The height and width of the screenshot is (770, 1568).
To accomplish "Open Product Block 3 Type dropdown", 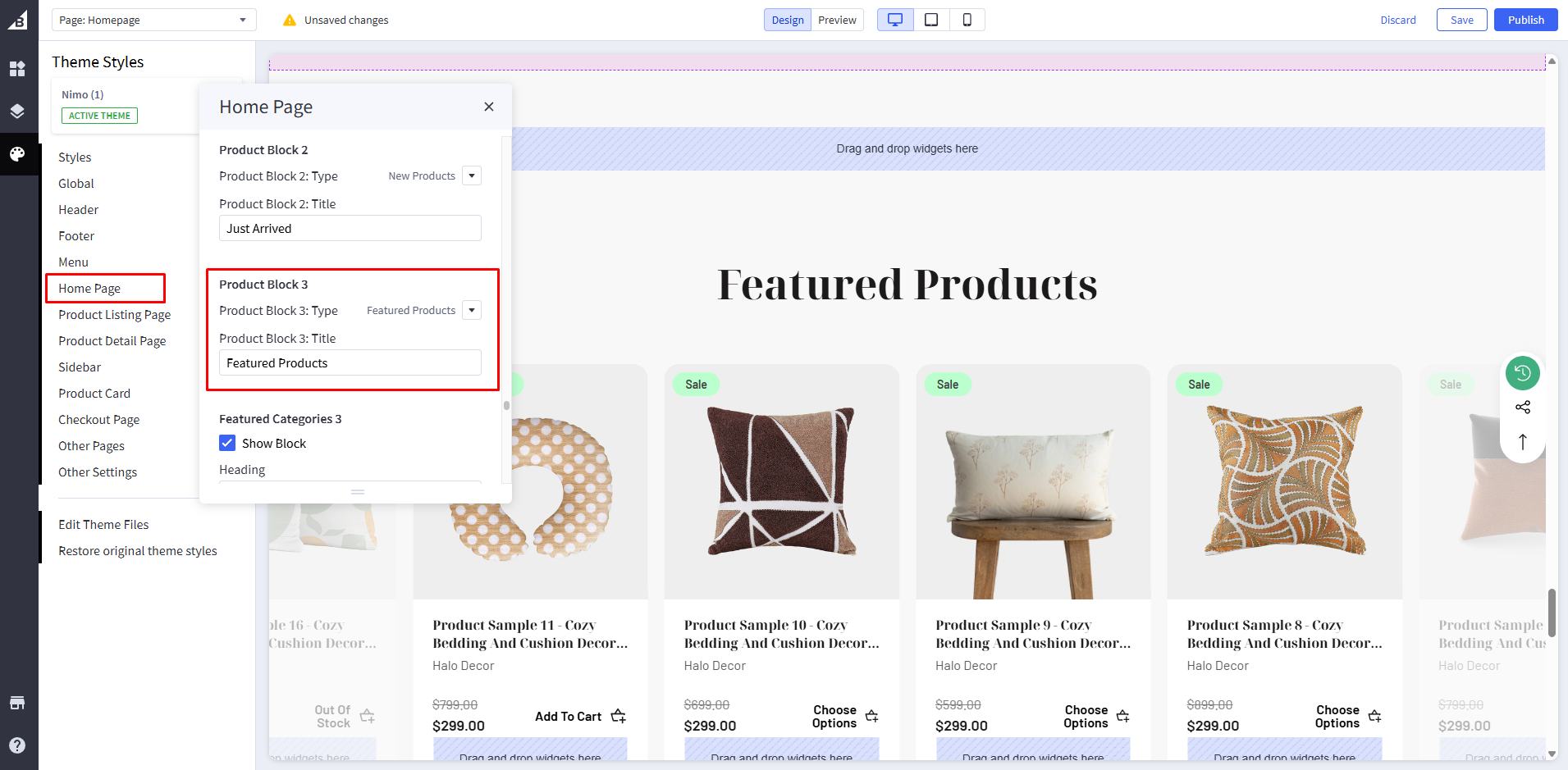I will pyautogui.click(x=472, y=310).
